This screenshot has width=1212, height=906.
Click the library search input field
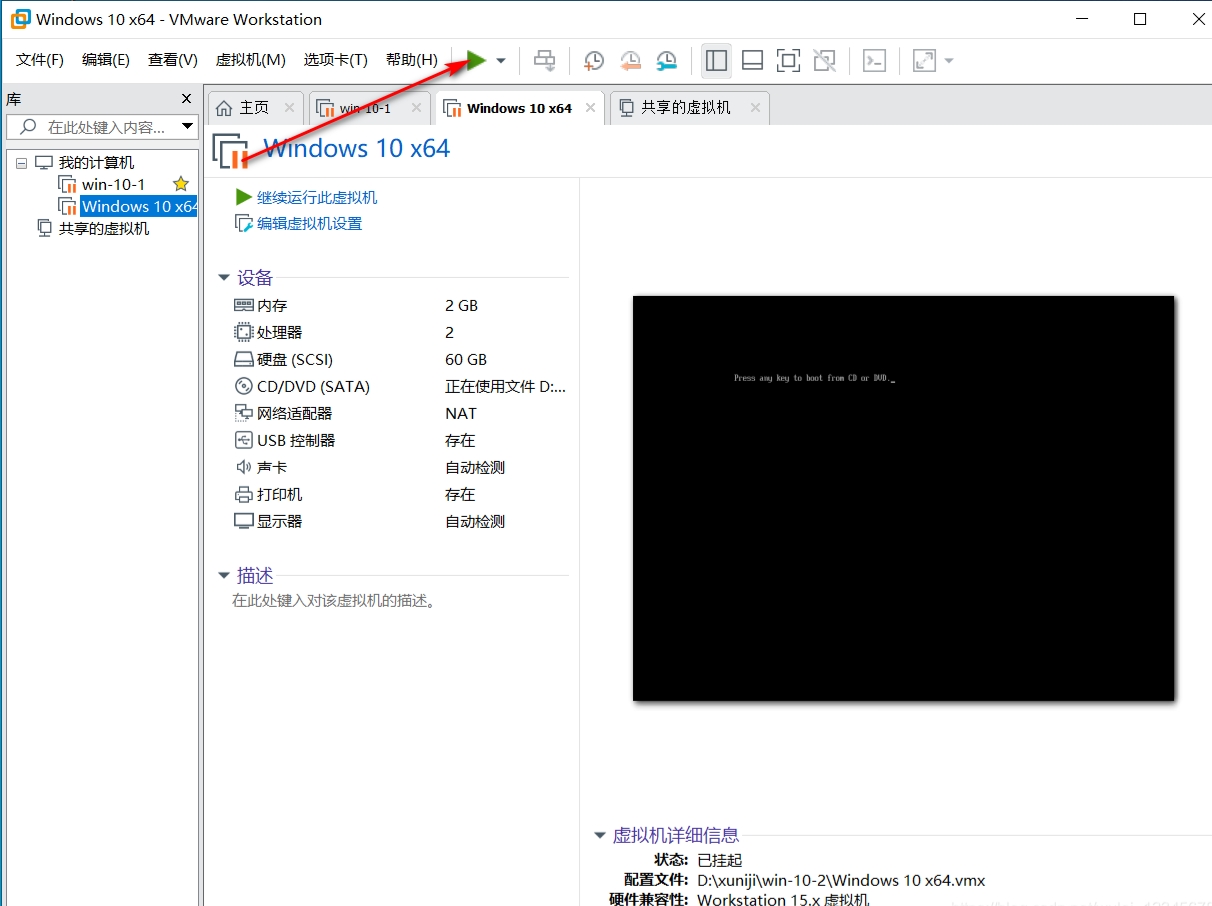point(100,127)
